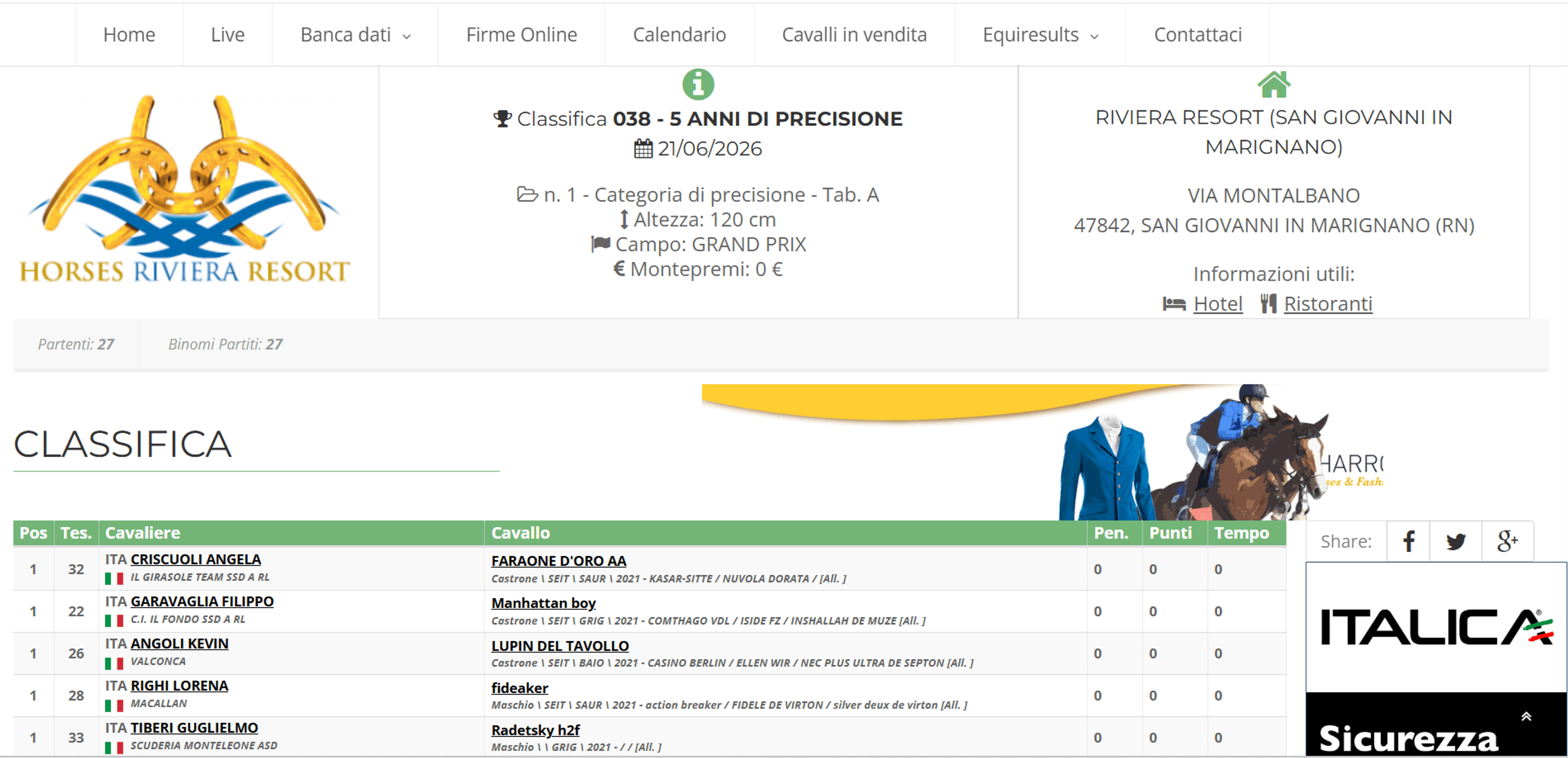The image size is (1568, 758).
Task: Share on Facebook icon
Action: 1408,541
